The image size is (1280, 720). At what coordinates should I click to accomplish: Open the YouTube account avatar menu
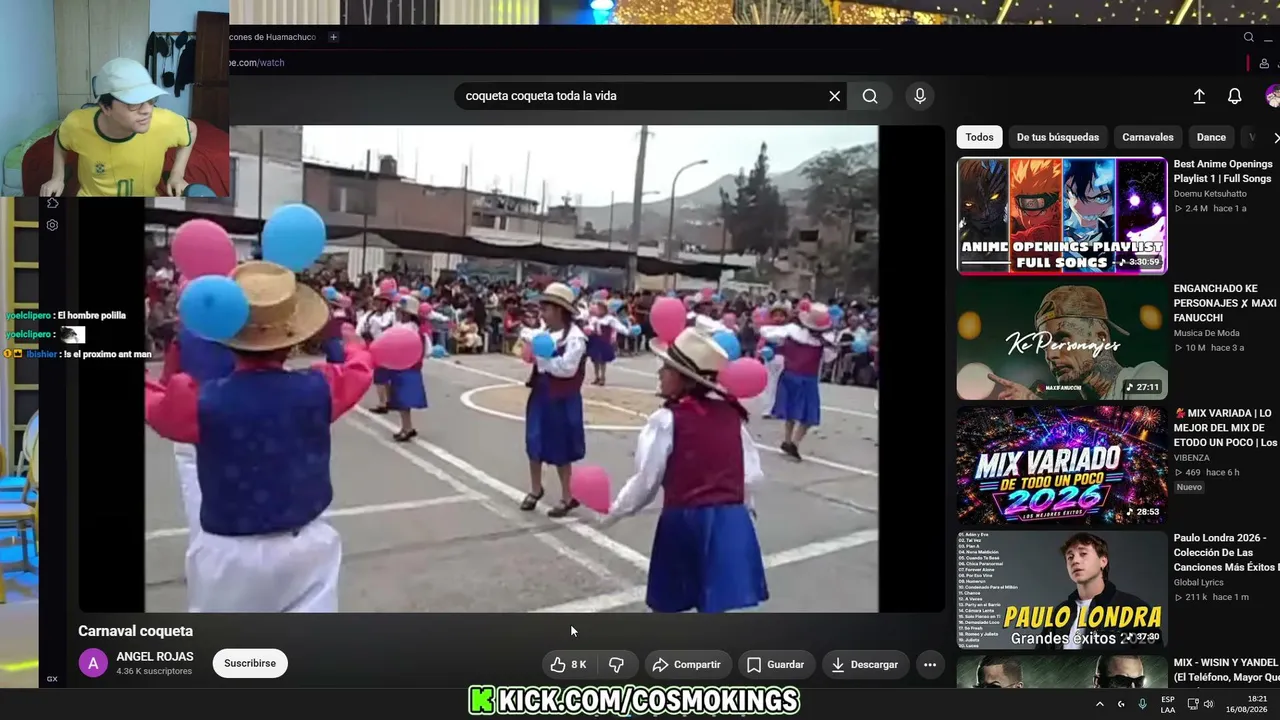[1272, 96]
